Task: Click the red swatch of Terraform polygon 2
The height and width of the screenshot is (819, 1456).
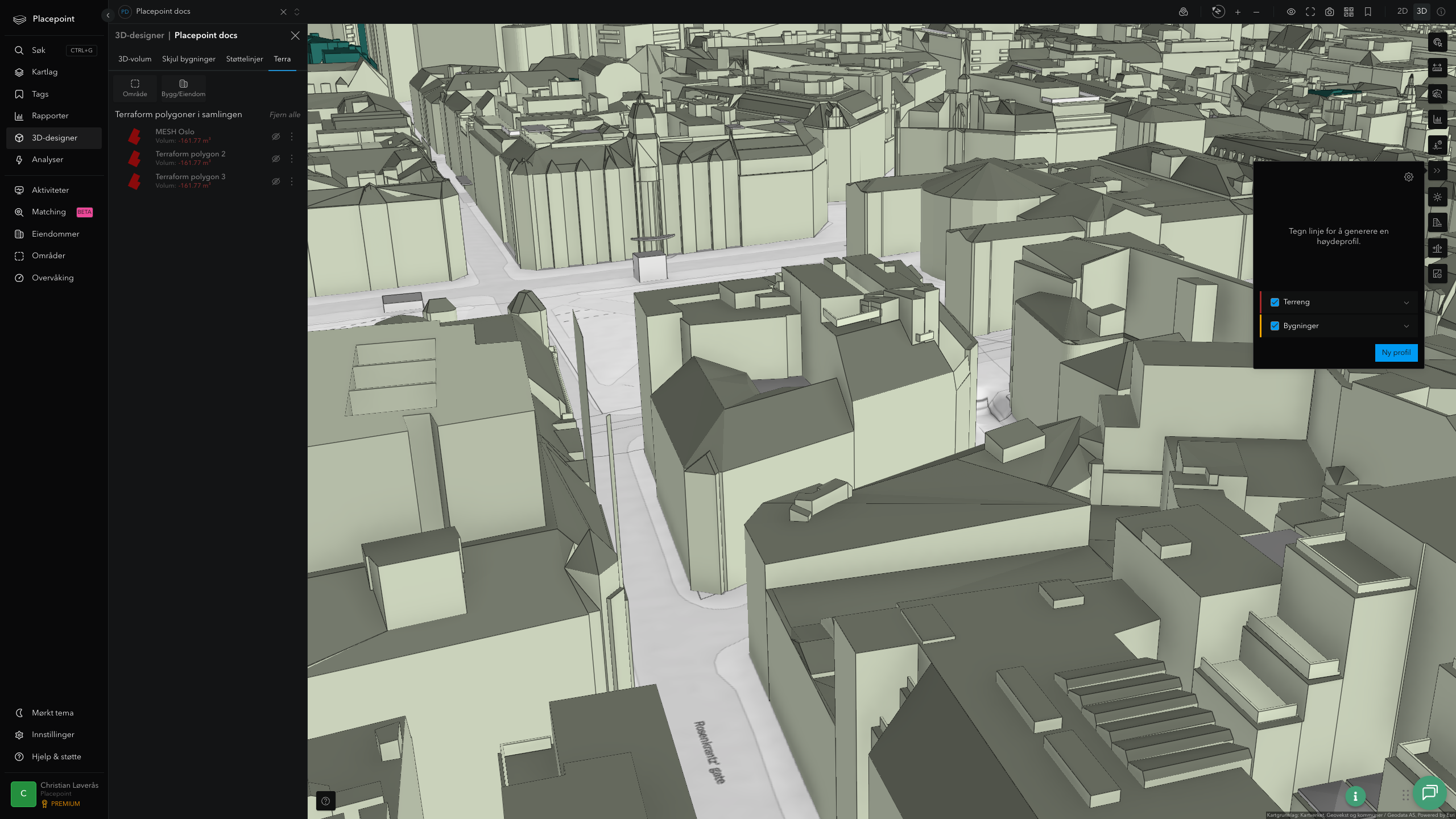Action: pos(135,159)
